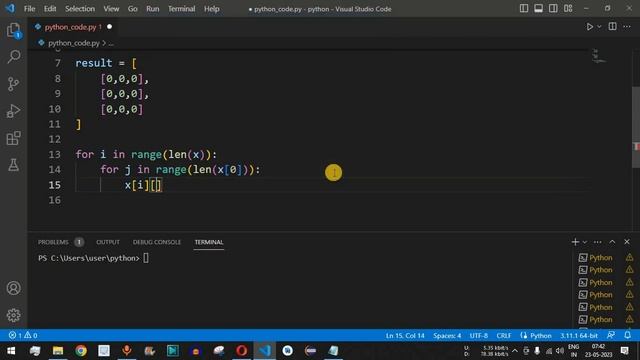Click the terminal prompt input area
The width and height of the screenshot is (640, 360).
(146, 258)
